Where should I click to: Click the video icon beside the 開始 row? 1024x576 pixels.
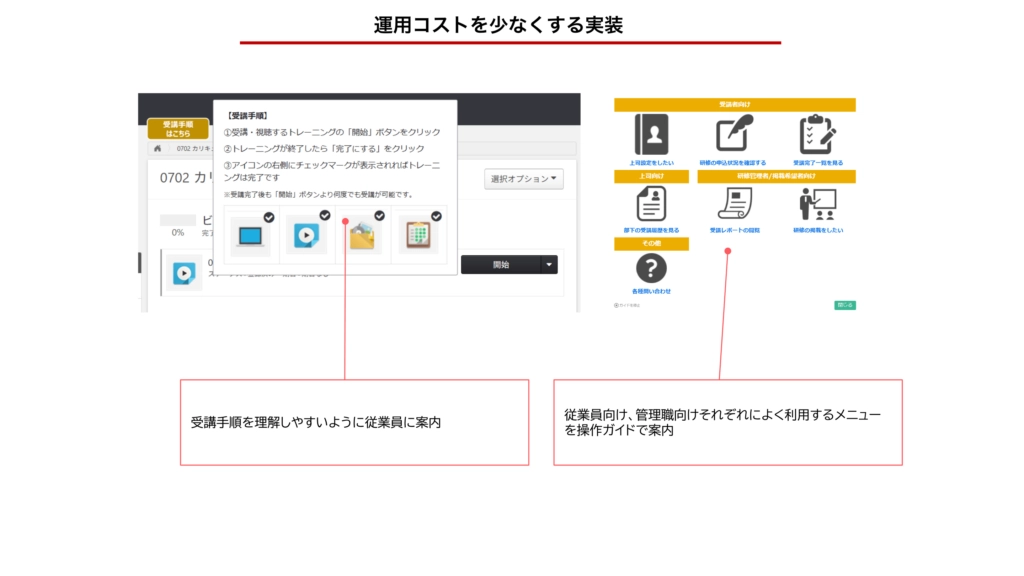184,274
